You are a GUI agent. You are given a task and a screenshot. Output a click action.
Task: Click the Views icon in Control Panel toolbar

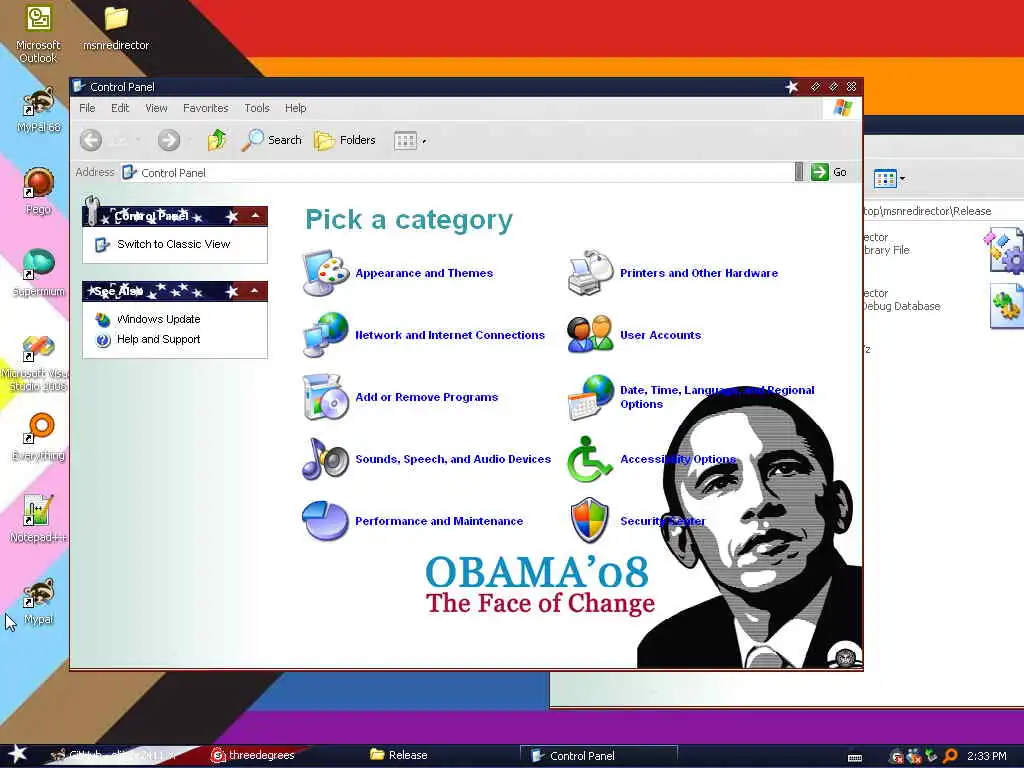[x=406, y=140]
